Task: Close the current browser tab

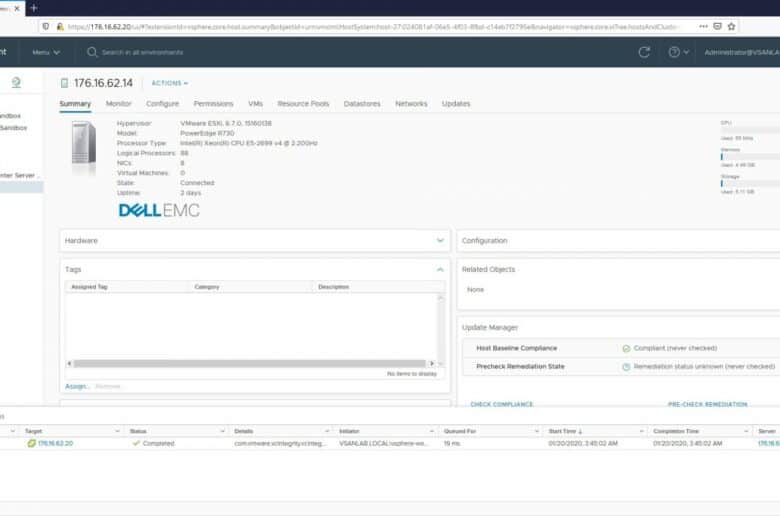Action: 16,8
